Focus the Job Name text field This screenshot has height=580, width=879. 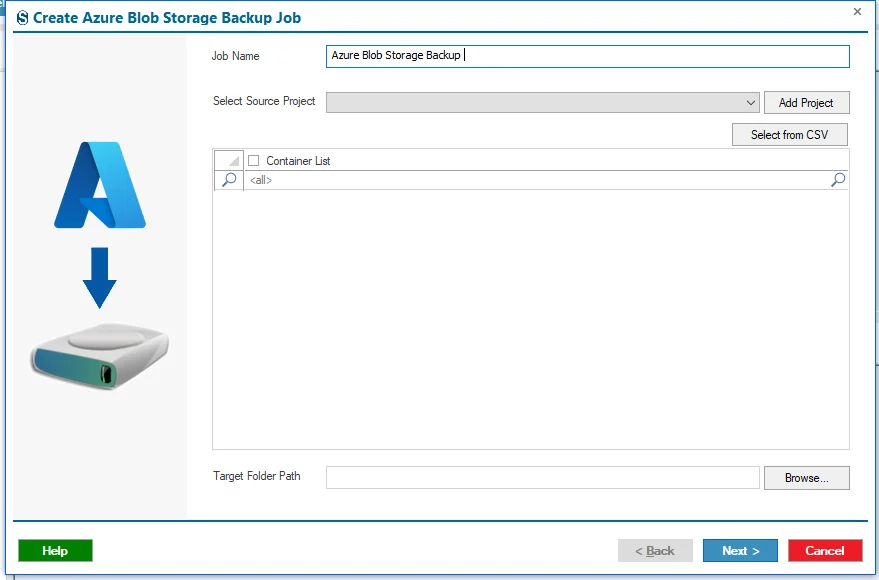point(587,56)
